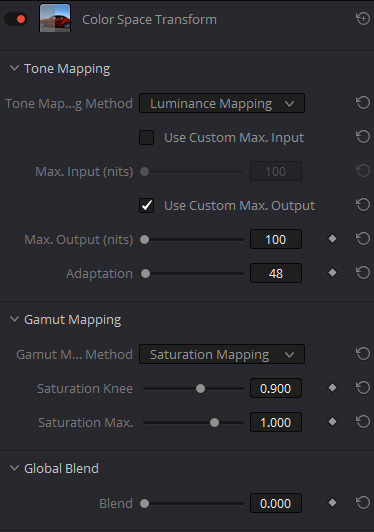
Task: Reset the Tone Mapping Method setting
Action: 363,103
